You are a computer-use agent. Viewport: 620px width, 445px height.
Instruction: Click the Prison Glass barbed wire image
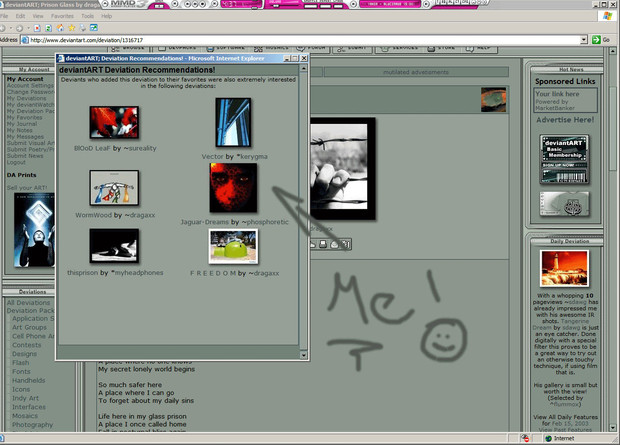[342, 169]
